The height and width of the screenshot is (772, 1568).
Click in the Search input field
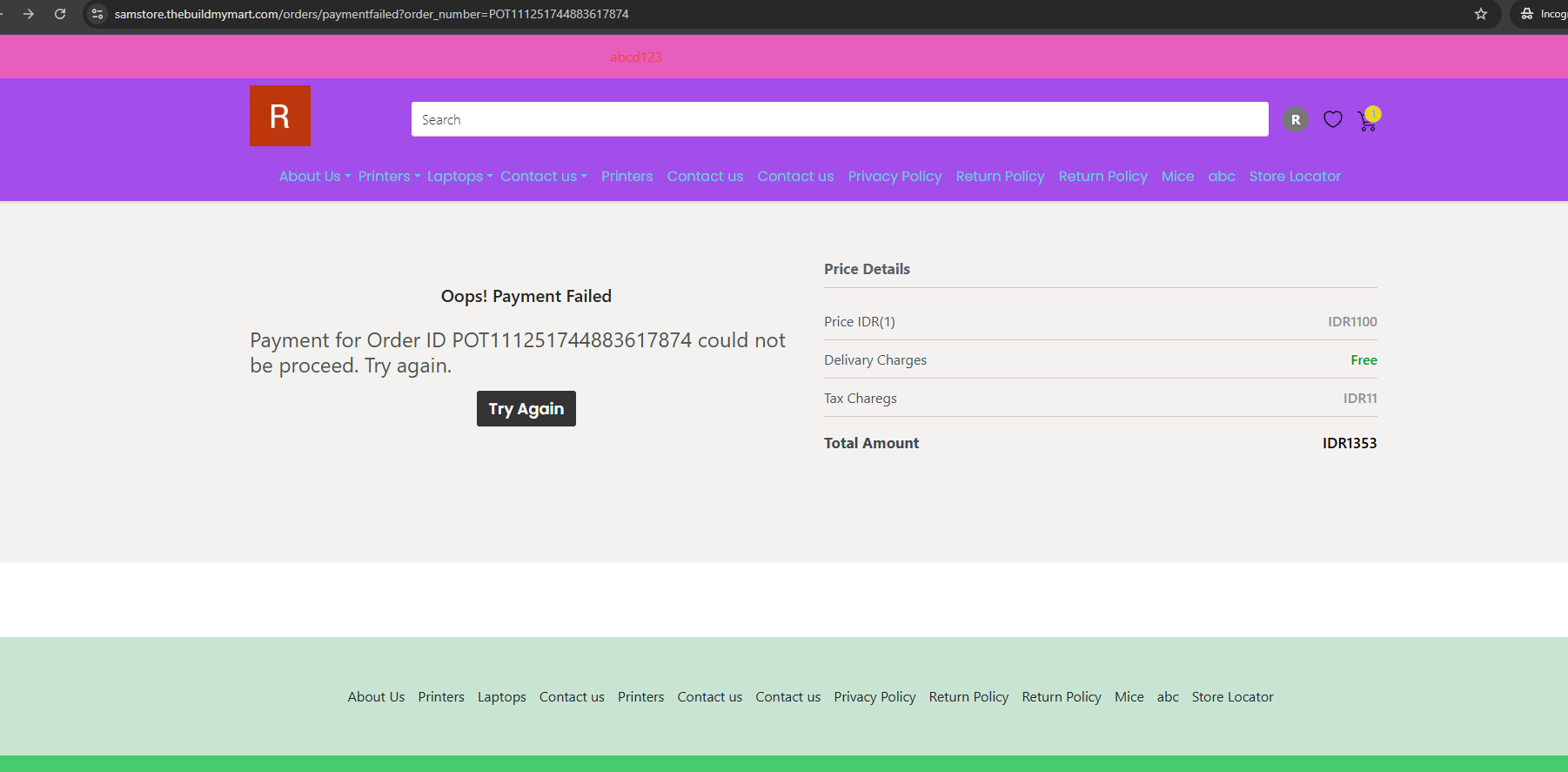[840, 119]
